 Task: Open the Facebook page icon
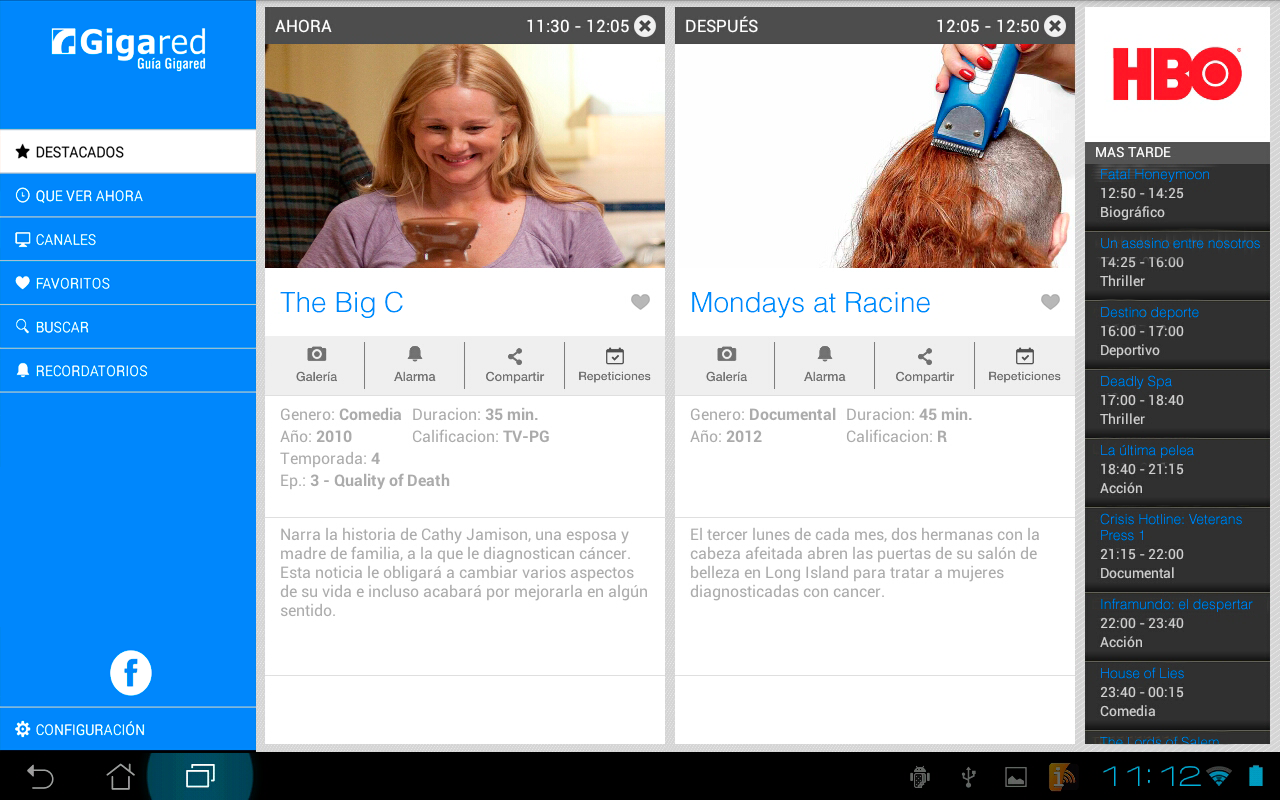click(131, 673)
